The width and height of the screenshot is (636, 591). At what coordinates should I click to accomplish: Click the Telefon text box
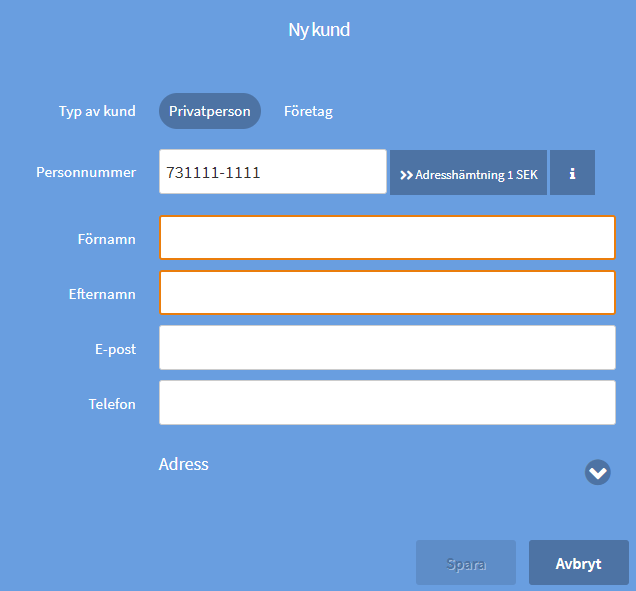click(x=386, y=403)
